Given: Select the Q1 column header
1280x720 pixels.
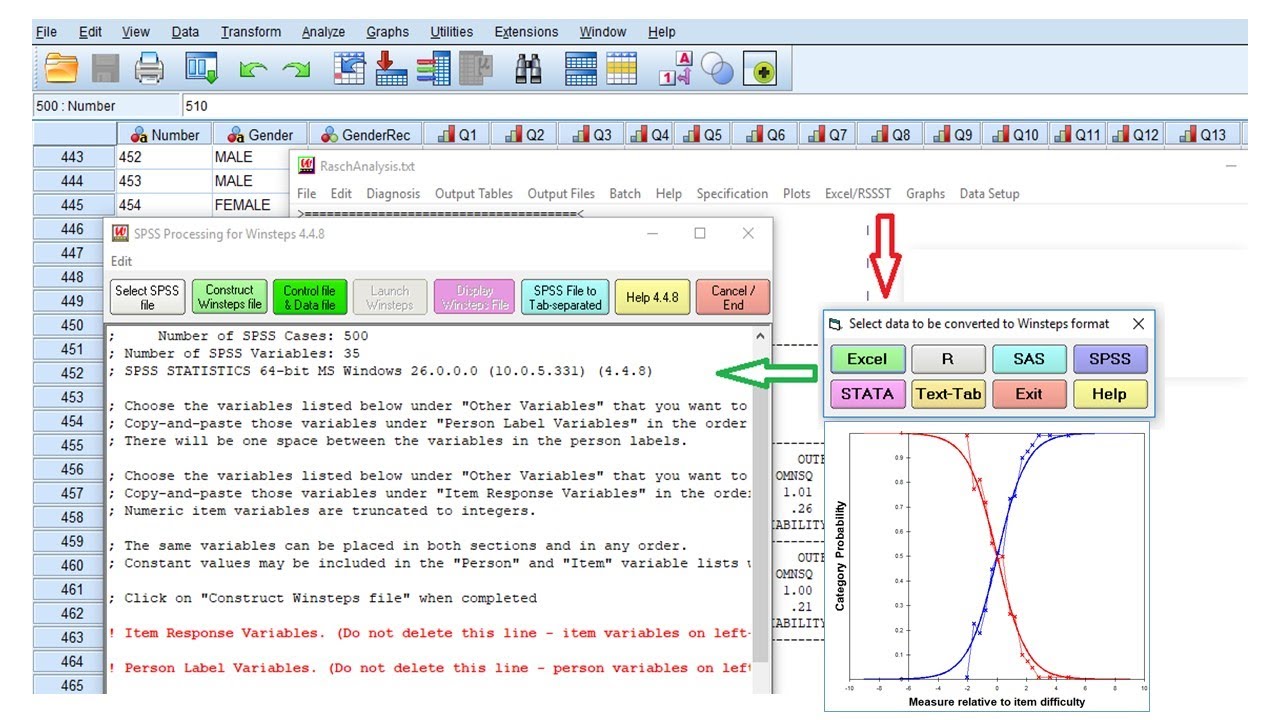Looking at the screenshot, I should click(x=457, y=135).
